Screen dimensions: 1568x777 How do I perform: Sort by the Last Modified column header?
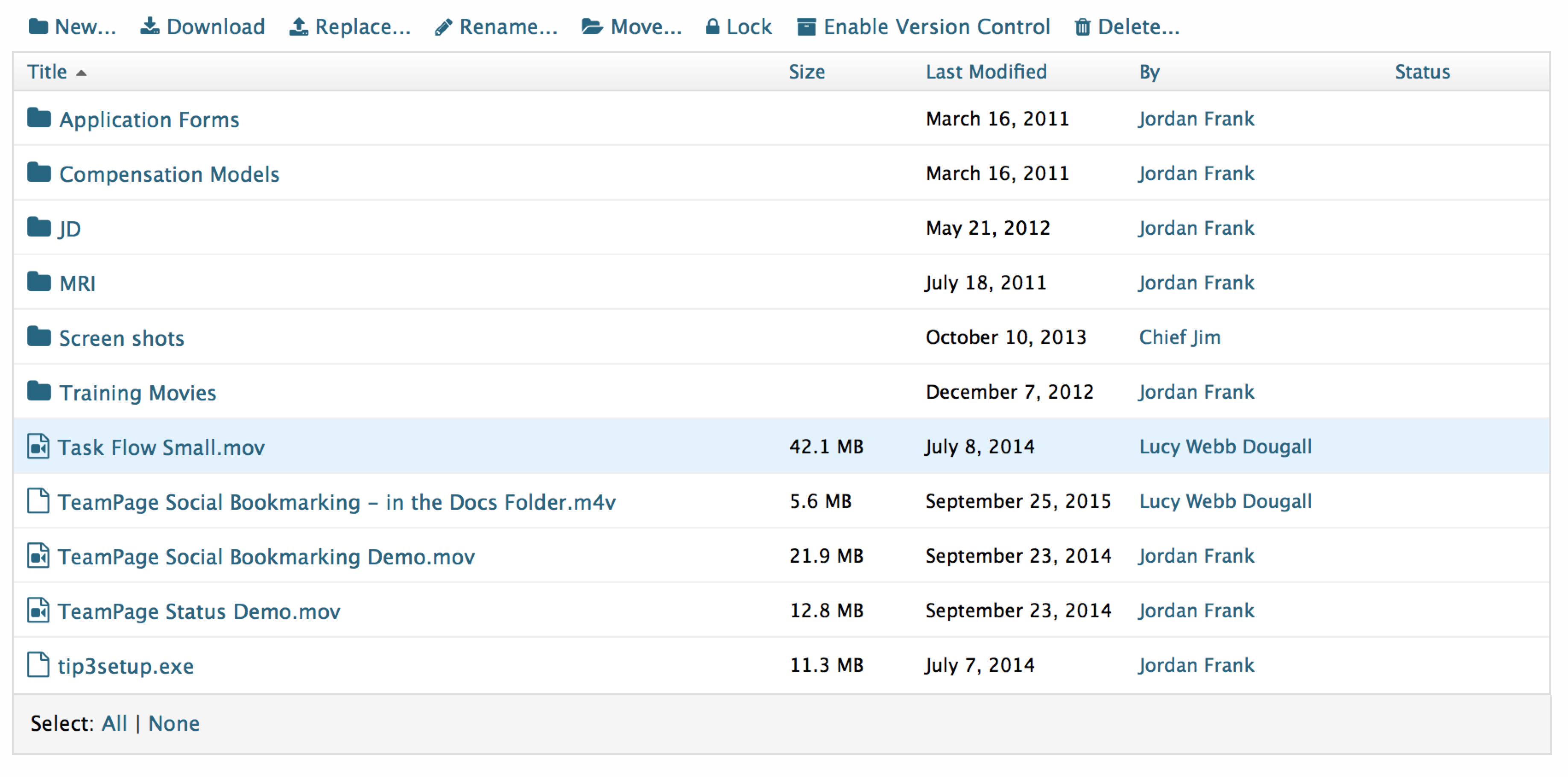pos(986,73)
